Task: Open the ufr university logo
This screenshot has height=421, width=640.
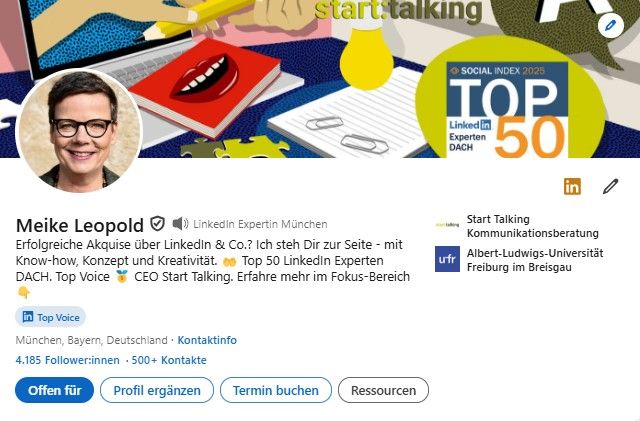Action: click(x=447, y=259)
